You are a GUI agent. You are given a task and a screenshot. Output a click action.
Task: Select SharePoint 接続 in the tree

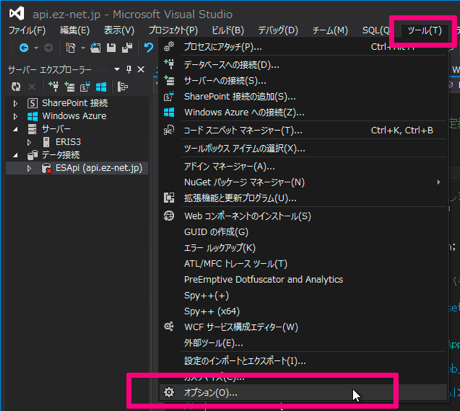75,103
